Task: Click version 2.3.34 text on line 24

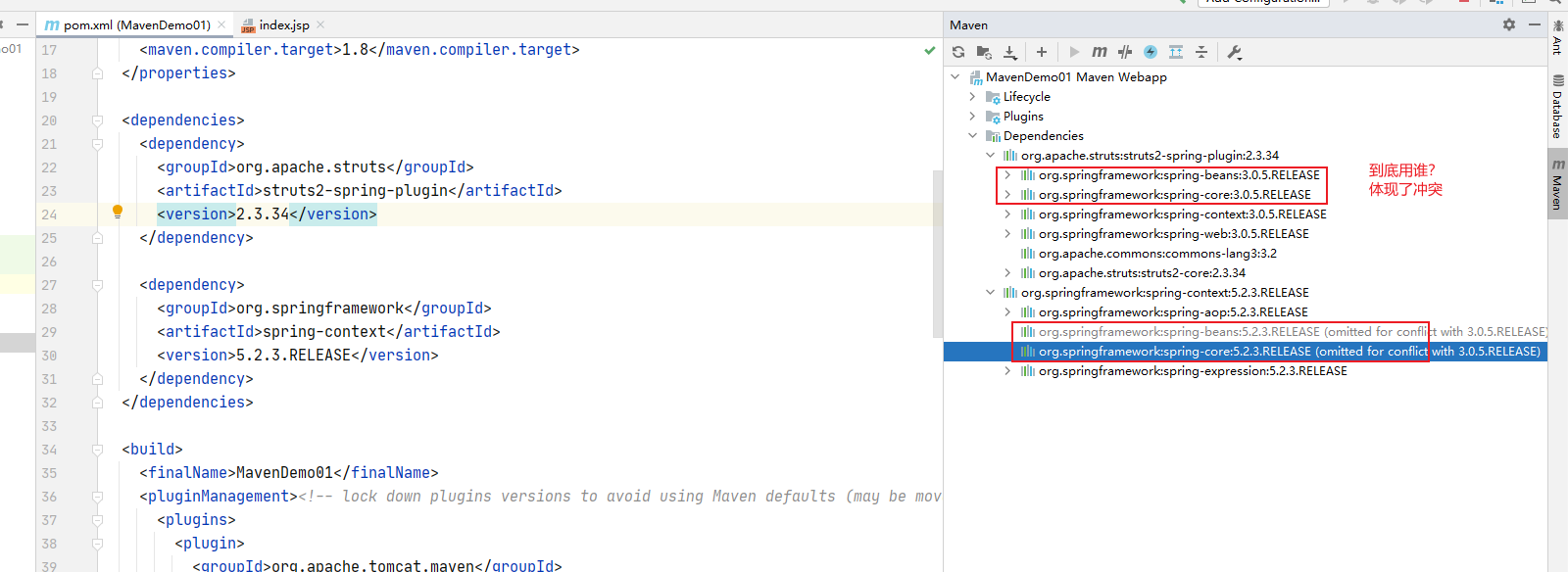Action: [x=263, y=214]
